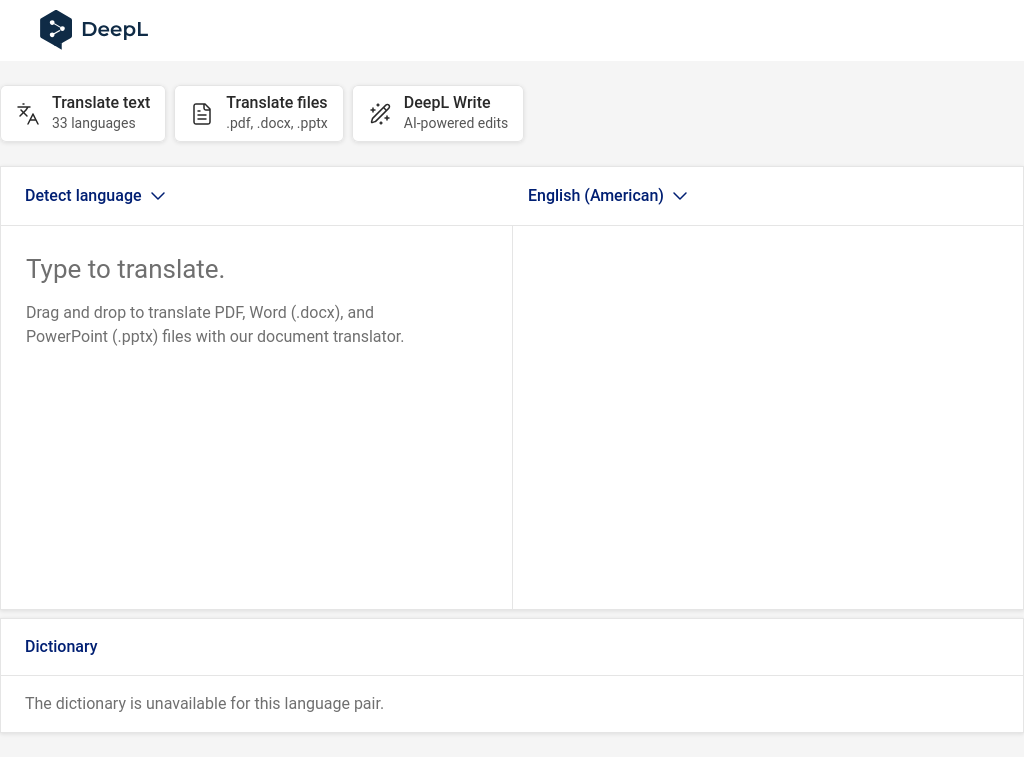The height and width of the screenshot is (768, 1024).
Task: Click the '33 languages' subtitle
Action: pos(93,123)
